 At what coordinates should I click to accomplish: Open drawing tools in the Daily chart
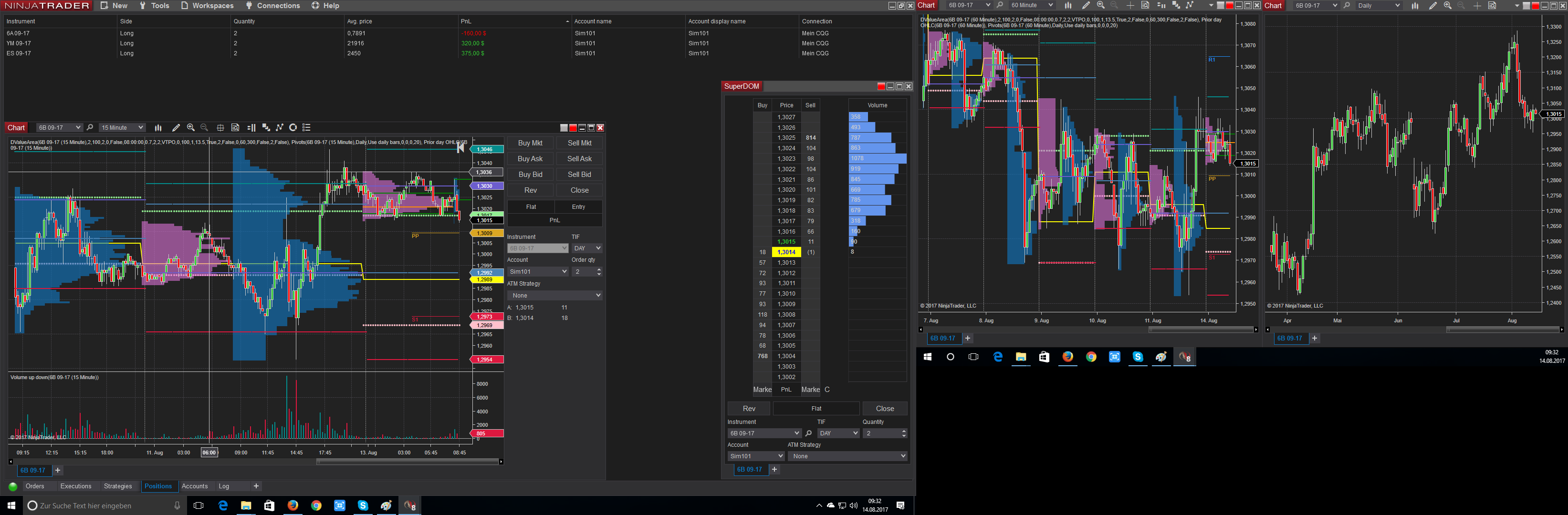(1433, 5)
